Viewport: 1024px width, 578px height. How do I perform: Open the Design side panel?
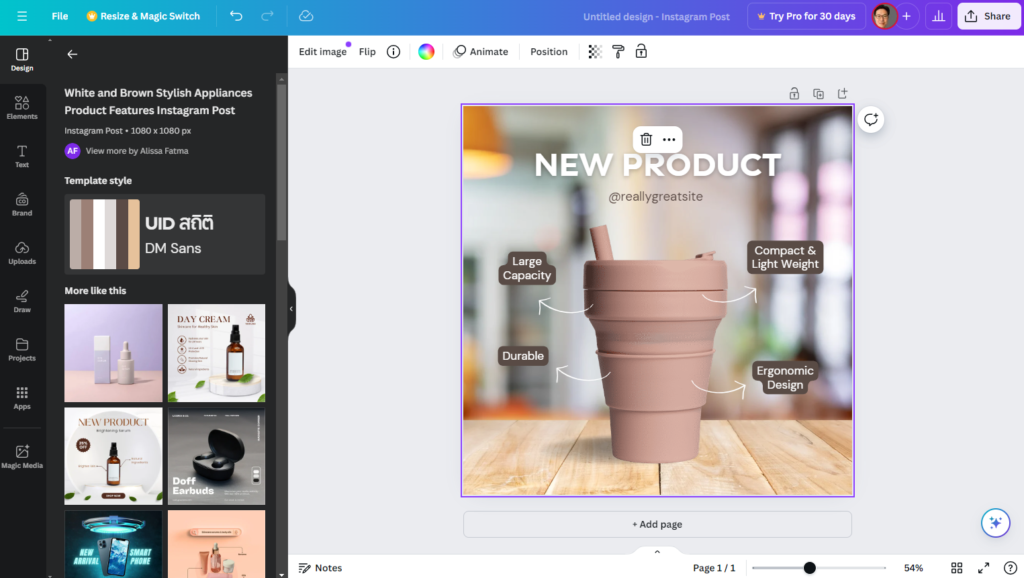pos(22,59)
